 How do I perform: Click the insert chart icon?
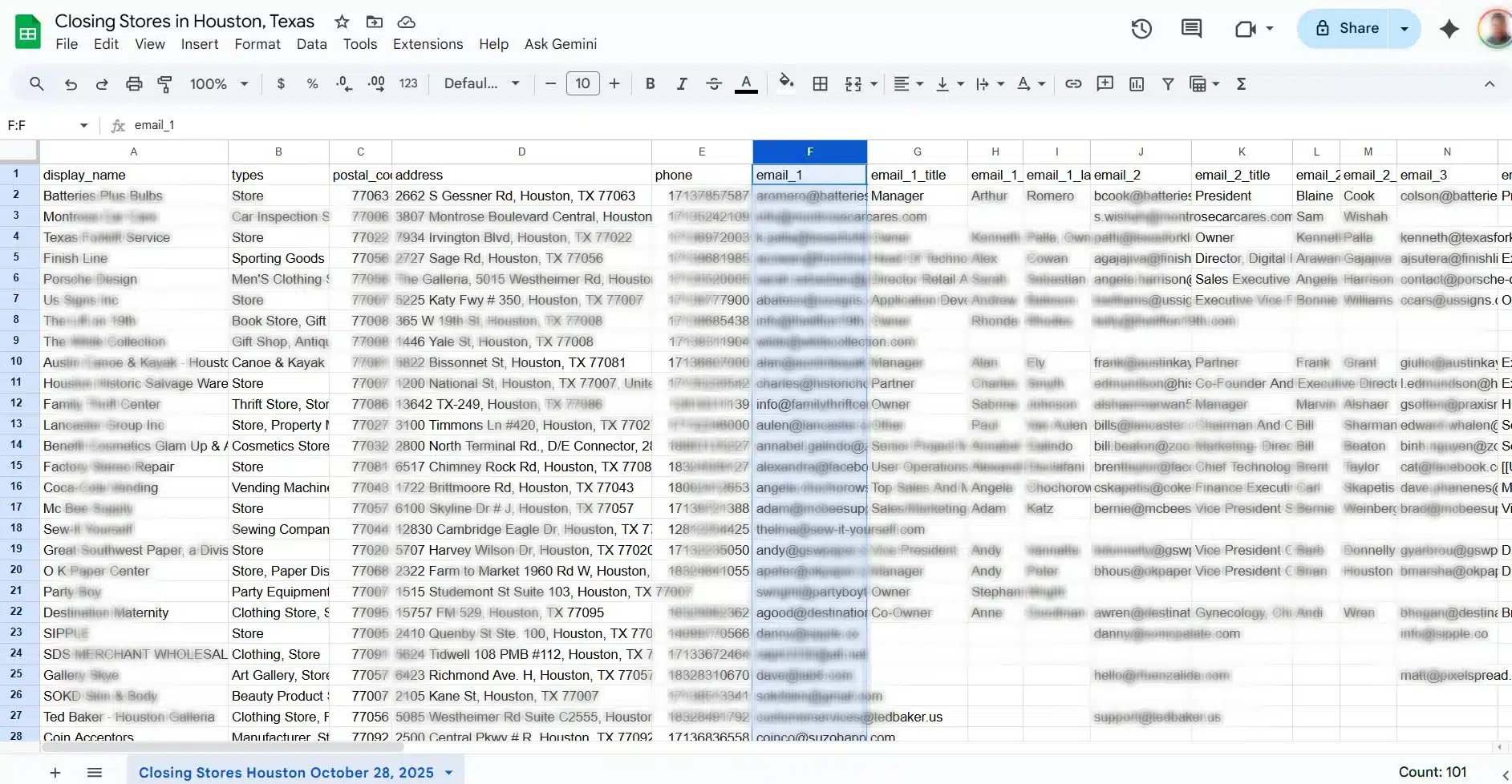1137,84
